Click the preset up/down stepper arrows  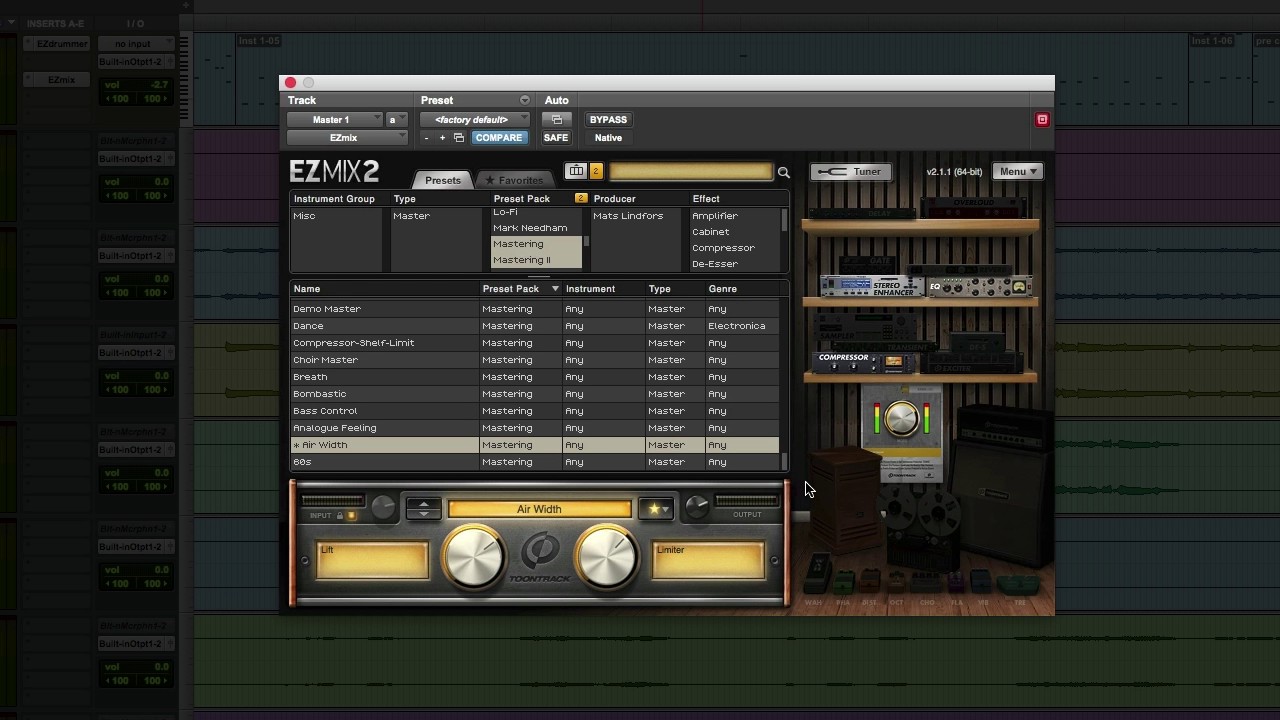pos(424,509)
